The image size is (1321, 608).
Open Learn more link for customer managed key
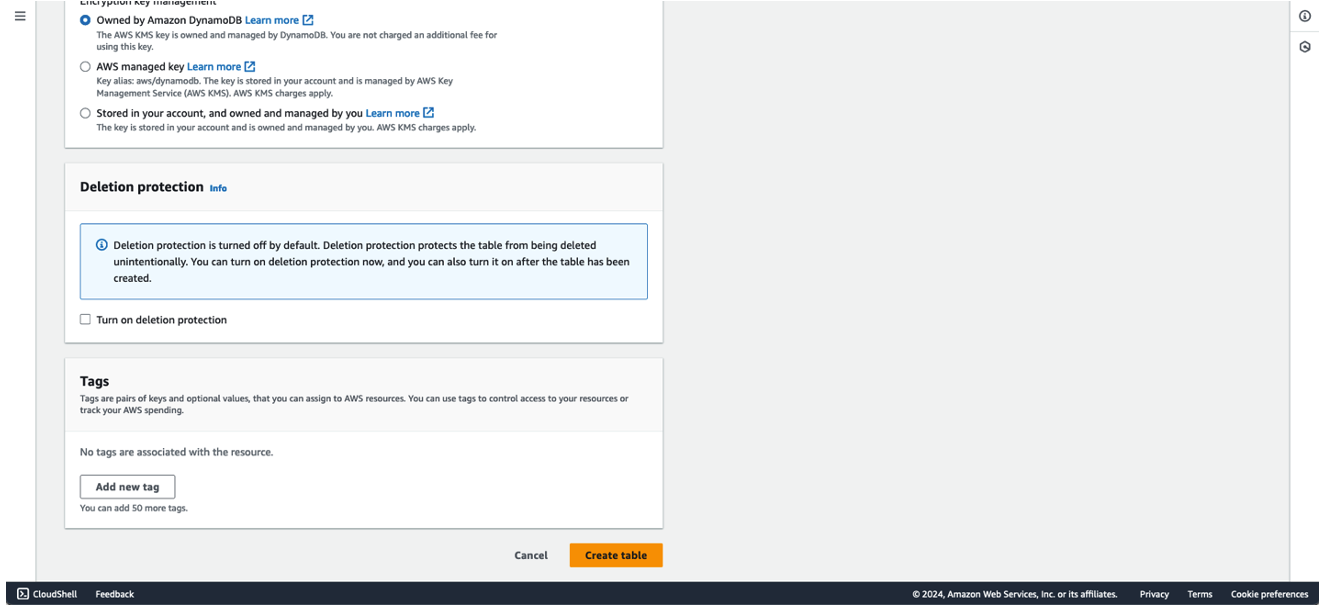coord(392,114)
